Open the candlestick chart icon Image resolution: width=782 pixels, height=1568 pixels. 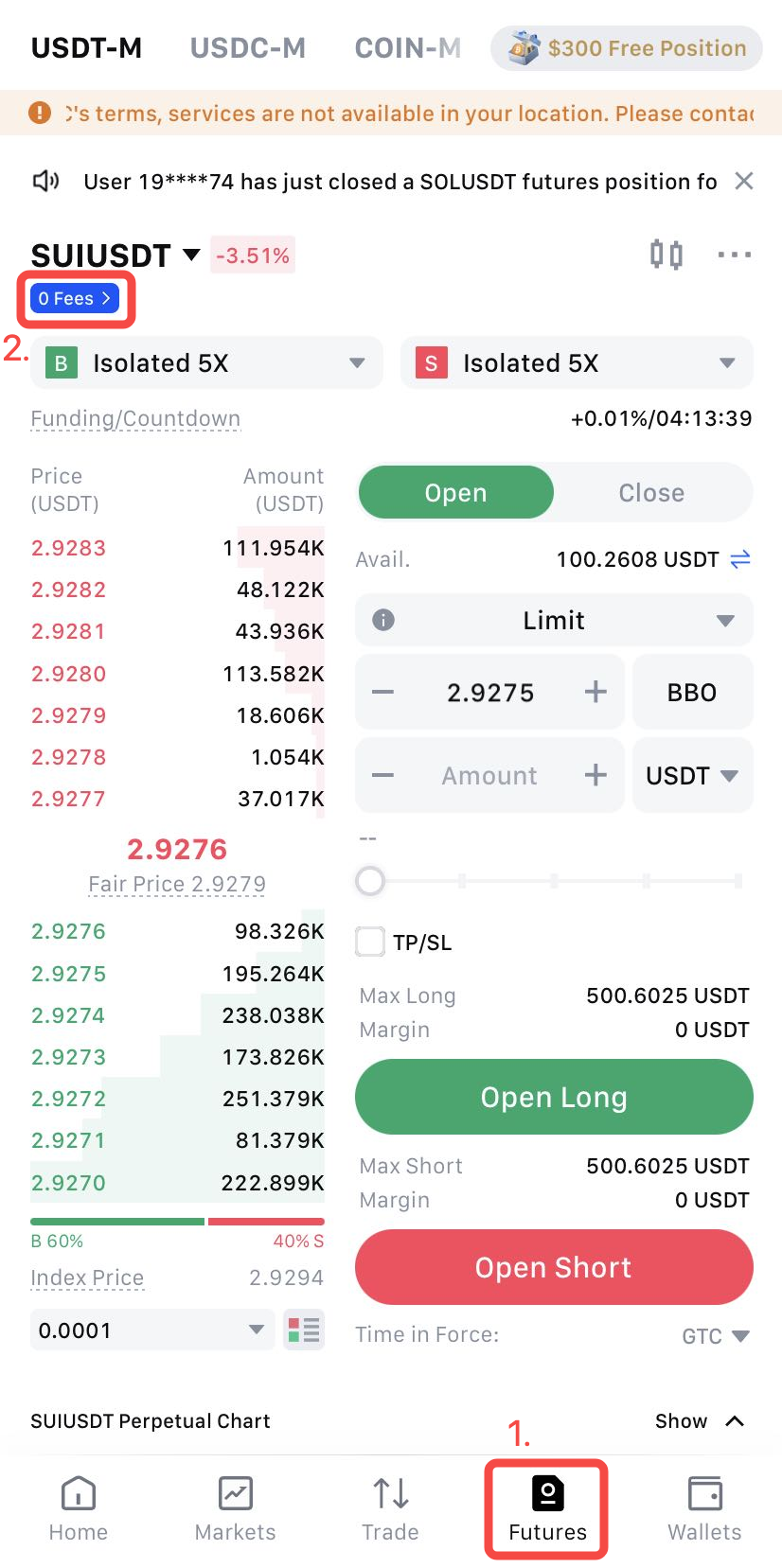(666, 255)
